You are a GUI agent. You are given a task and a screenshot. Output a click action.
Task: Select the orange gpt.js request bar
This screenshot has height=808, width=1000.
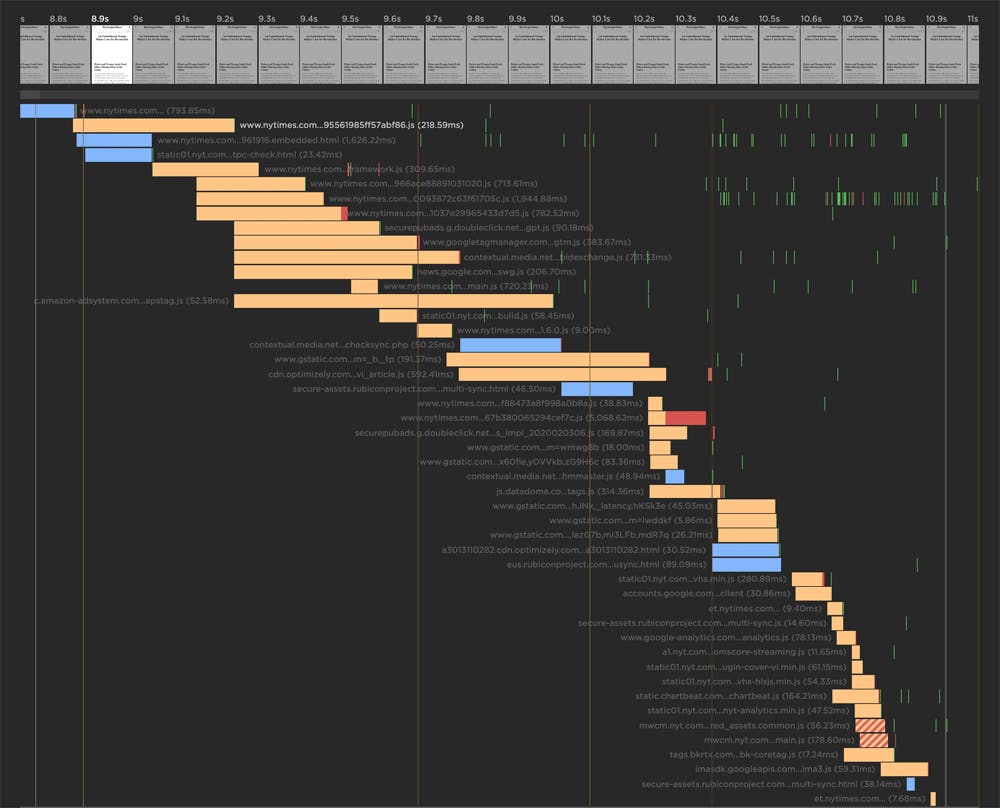point(306,228)
